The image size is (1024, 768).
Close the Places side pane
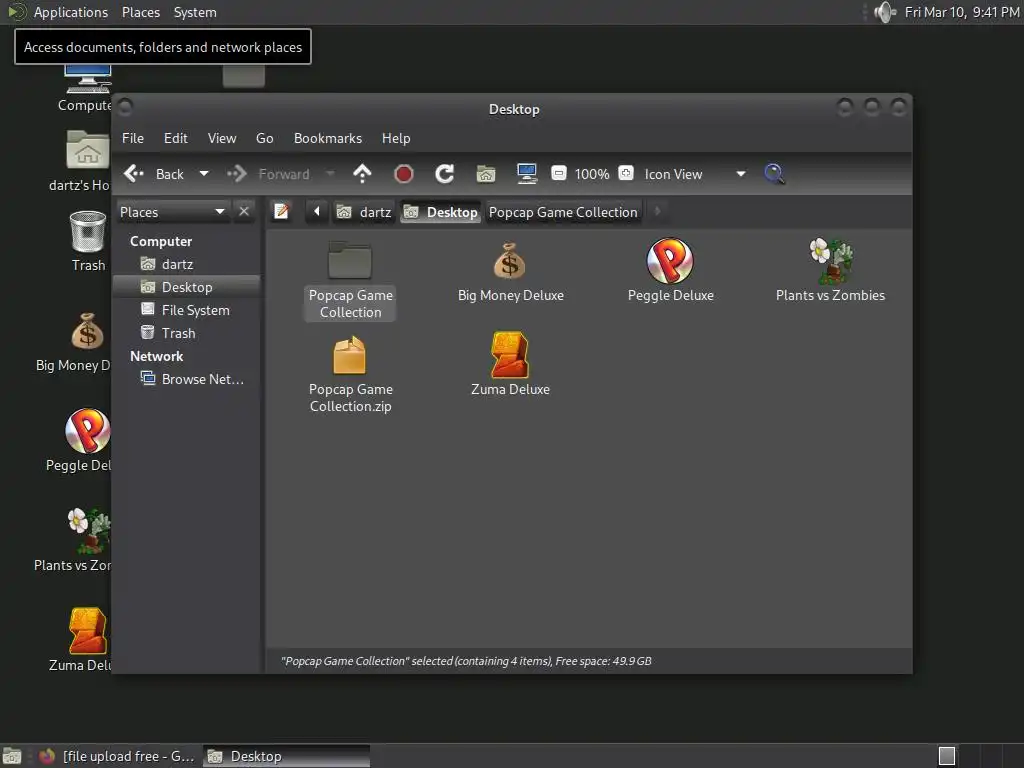click(244, 212)
